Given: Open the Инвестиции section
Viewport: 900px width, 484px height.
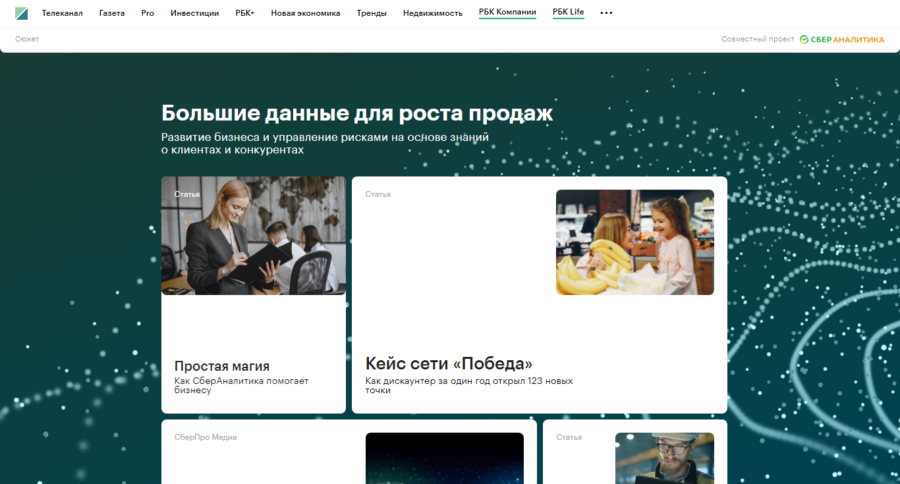Looking at the screenshot, I should tap(195, 13).
